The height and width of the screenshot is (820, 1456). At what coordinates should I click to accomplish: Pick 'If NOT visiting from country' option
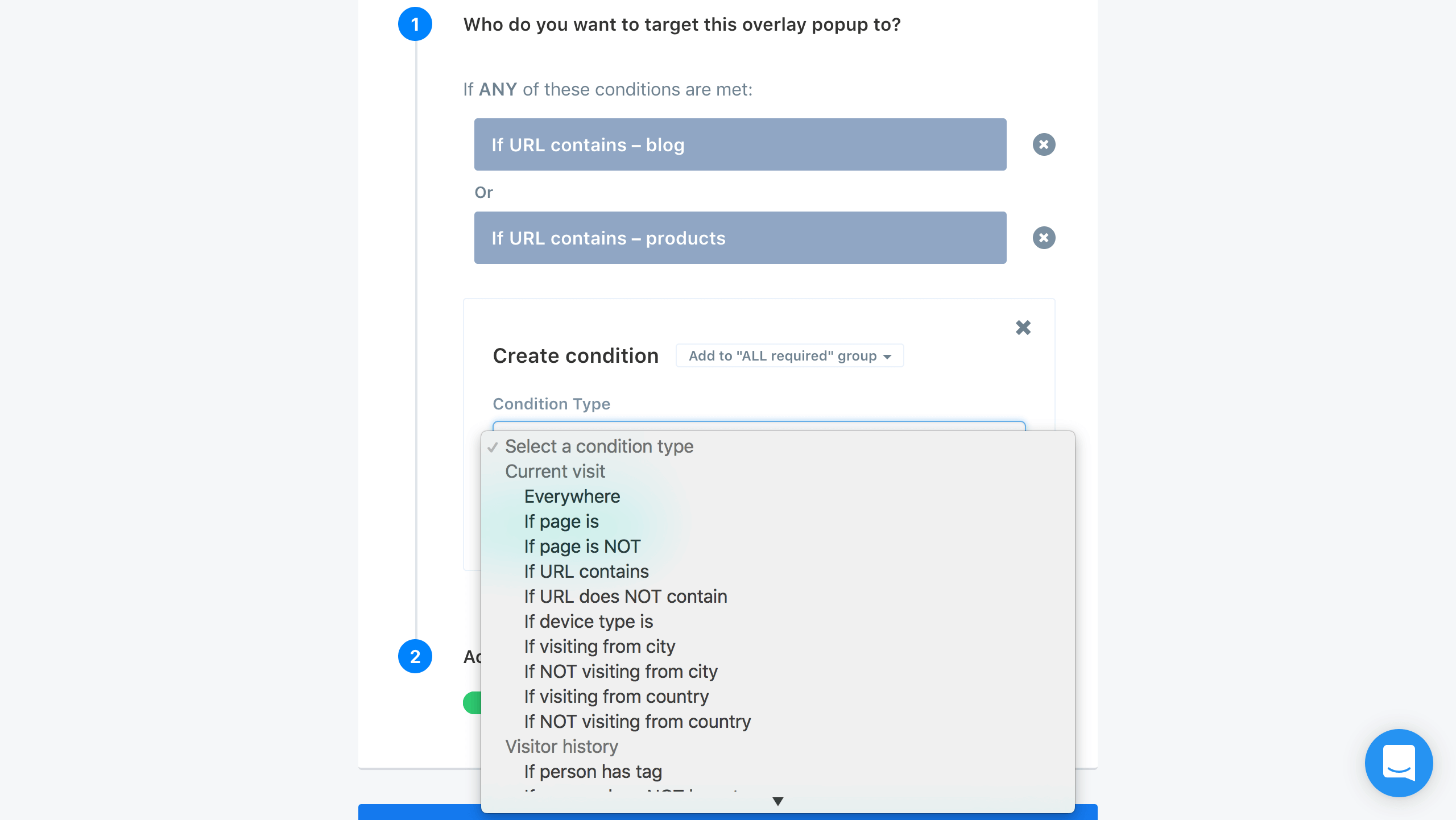(637, 722)
